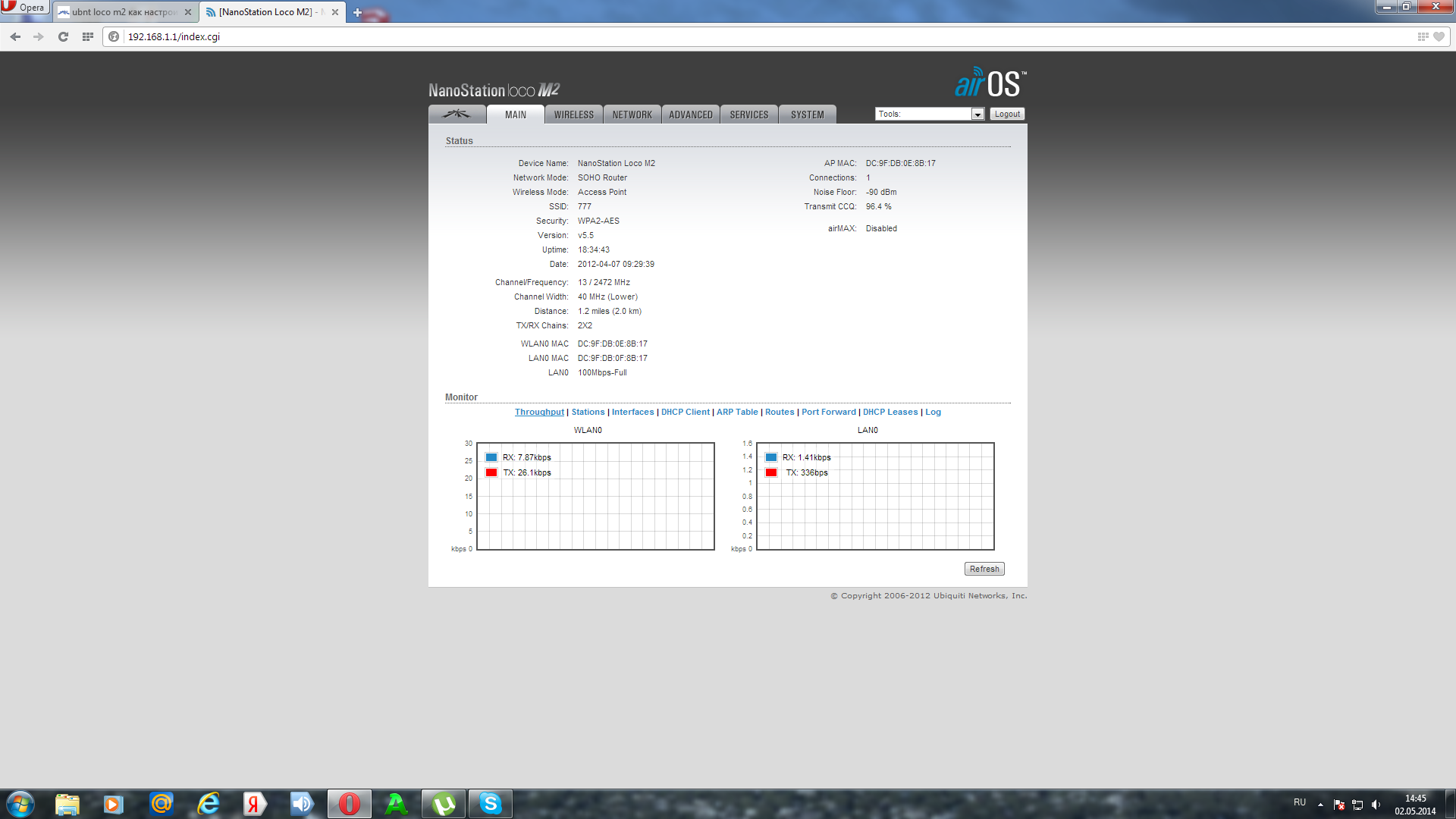The height and width of the screenshot is (819, 1456).
Task: Switch to the SYSTEM tab
Action: pos(808,115)
